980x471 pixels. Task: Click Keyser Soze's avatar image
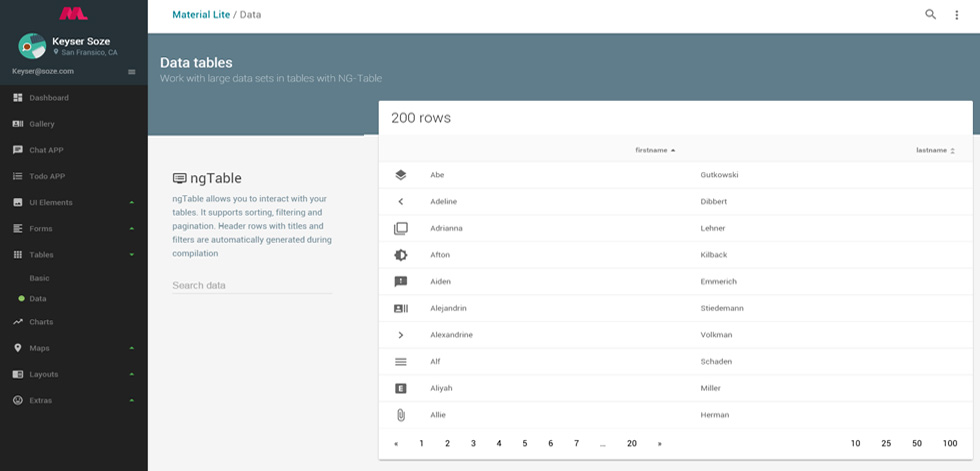(32, 46)
